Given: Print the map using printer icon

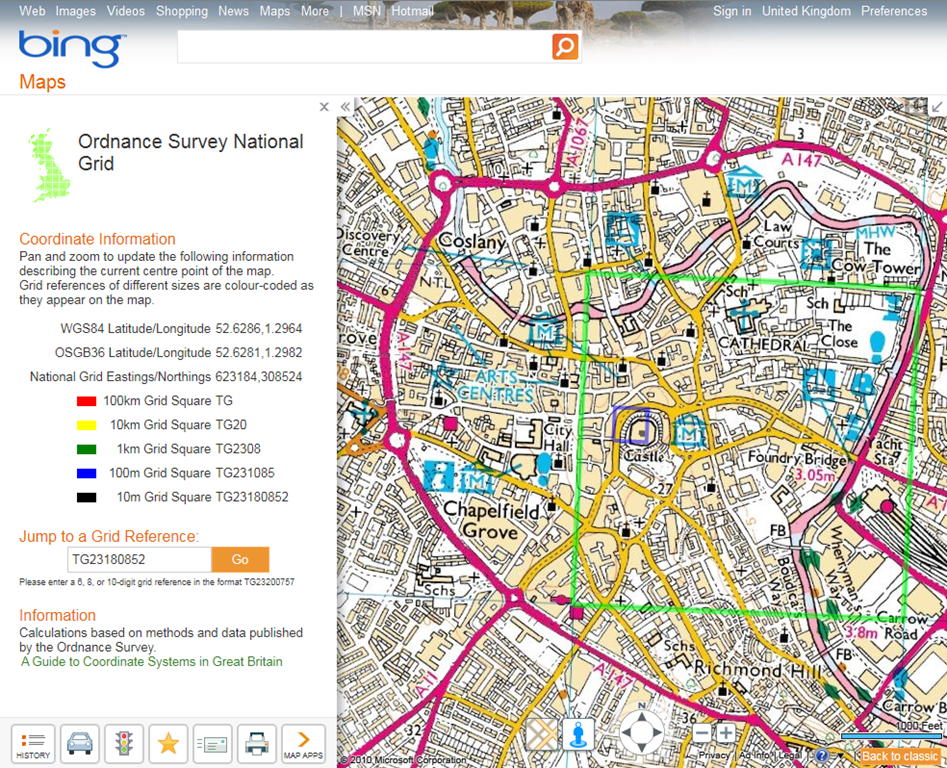Looking at the screenshot, I should tap(257, 744).
